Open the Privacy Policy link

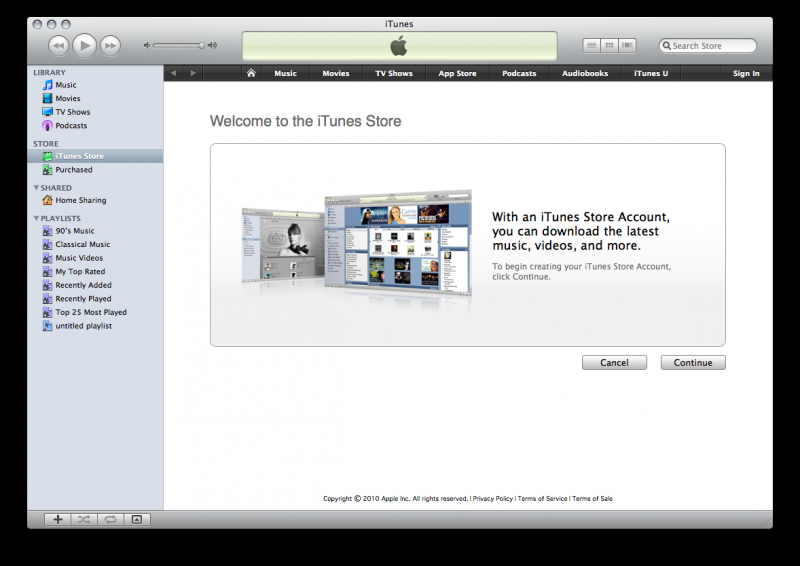click(x=493, y=498)
